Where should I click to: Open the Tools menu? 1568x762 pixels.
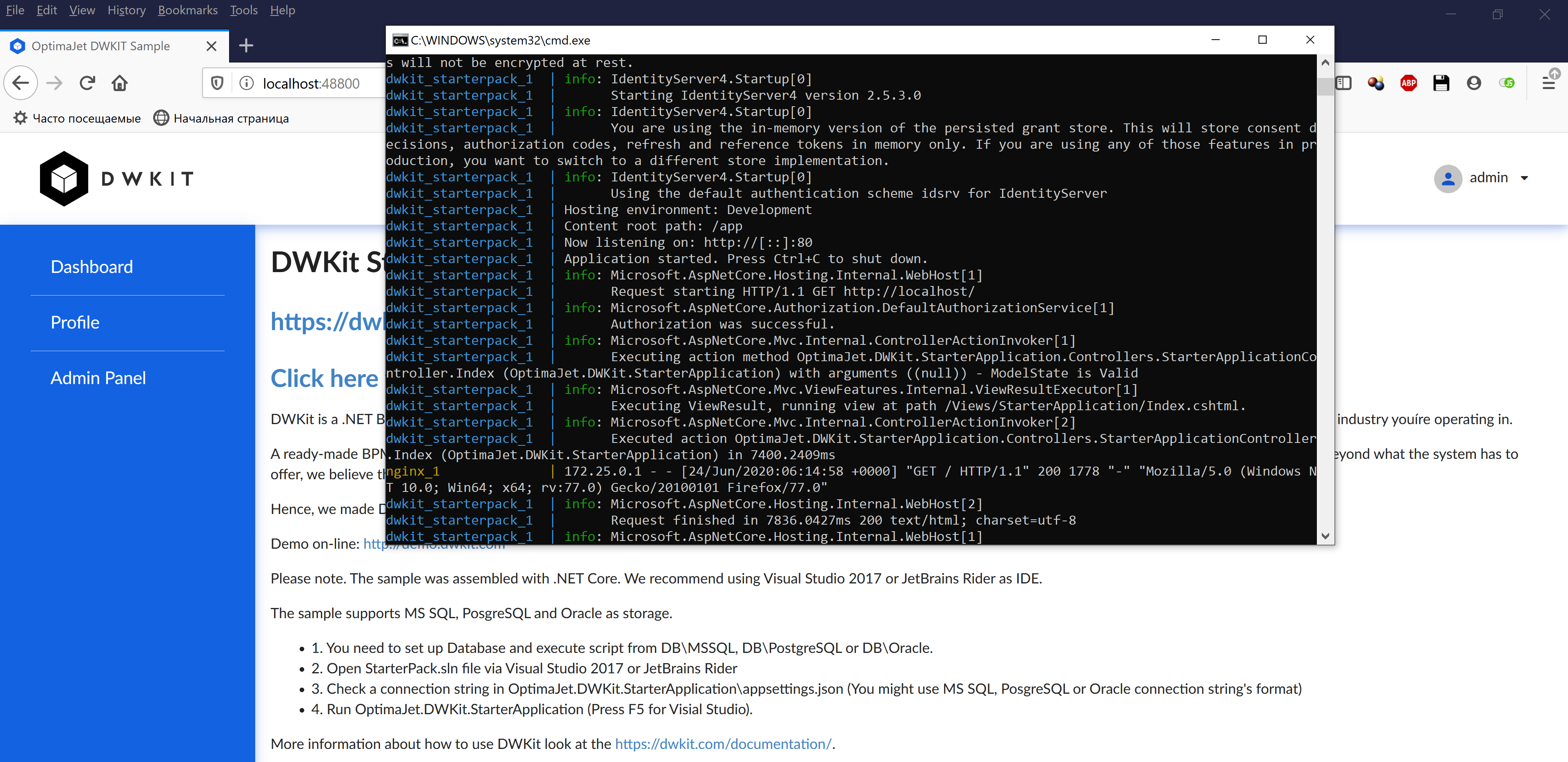coord(243,10)
